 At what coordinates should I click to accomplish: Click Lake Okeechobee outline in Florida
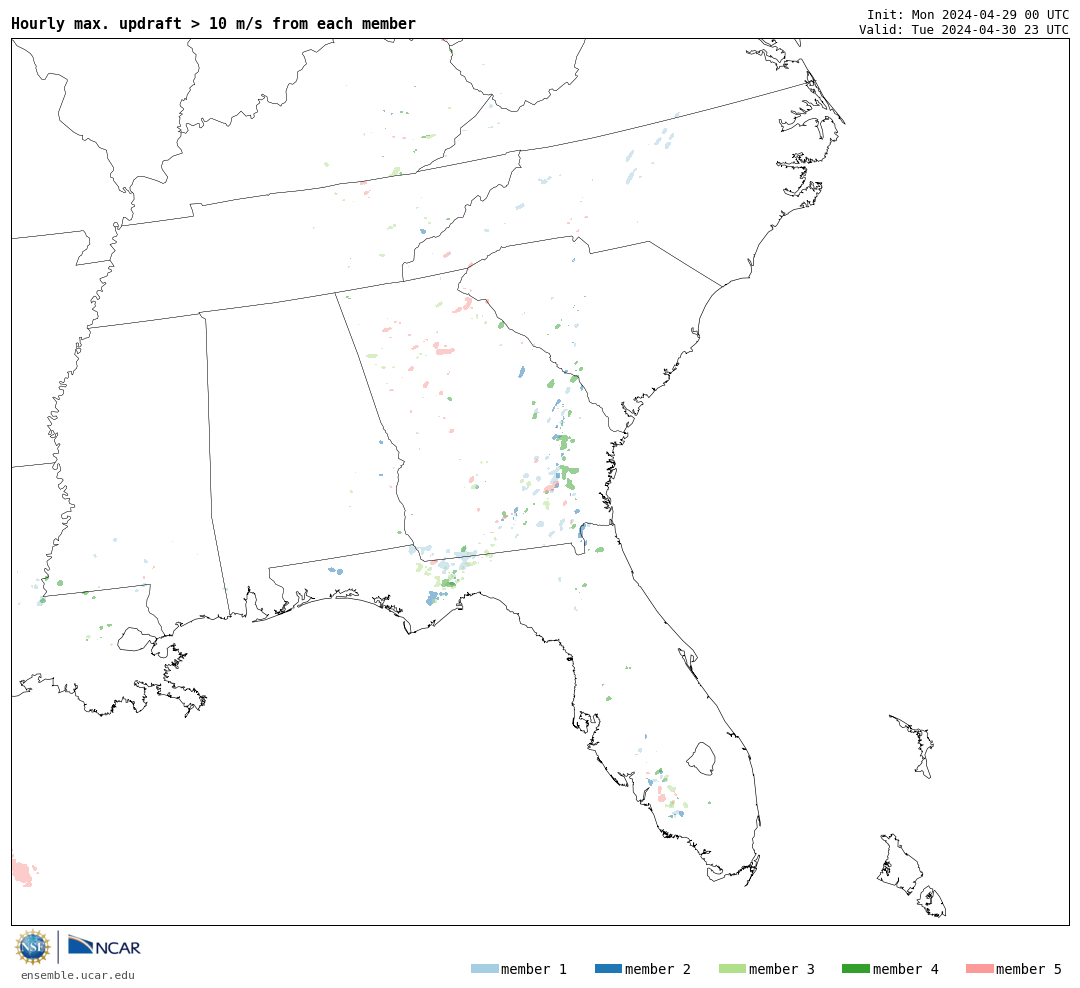[x=701, y=759]
